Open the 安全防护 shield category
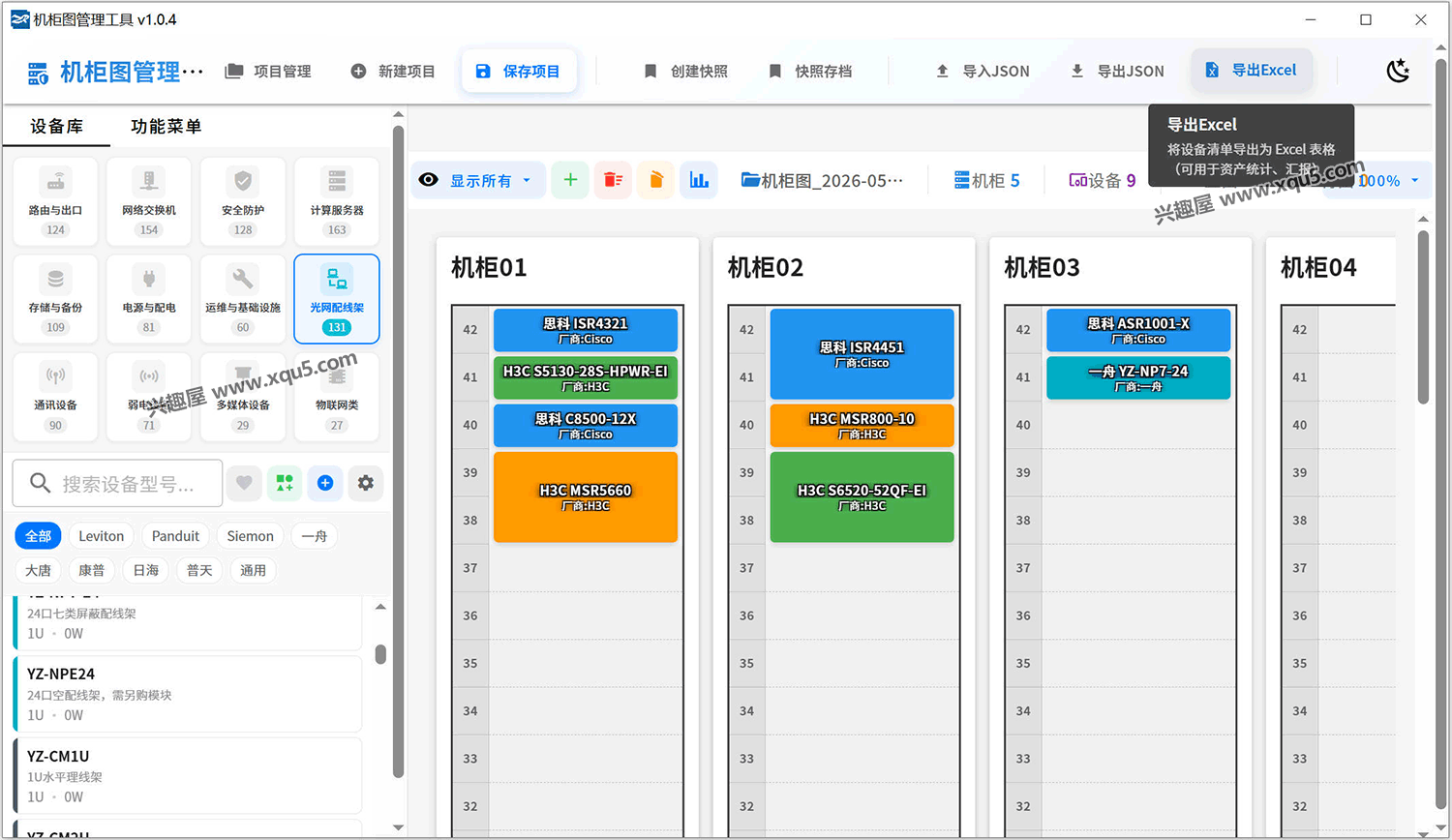The height and width of the screenshot is (840, 1452). click(x=243, y=201)
